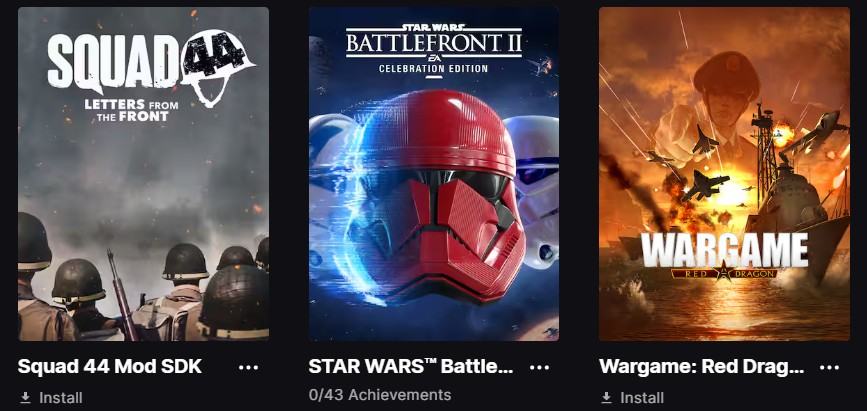The height and width of the screenshot is (411, 867).
Task: Open the STAR WARS Battle... game title
Action: pos(411,366)
